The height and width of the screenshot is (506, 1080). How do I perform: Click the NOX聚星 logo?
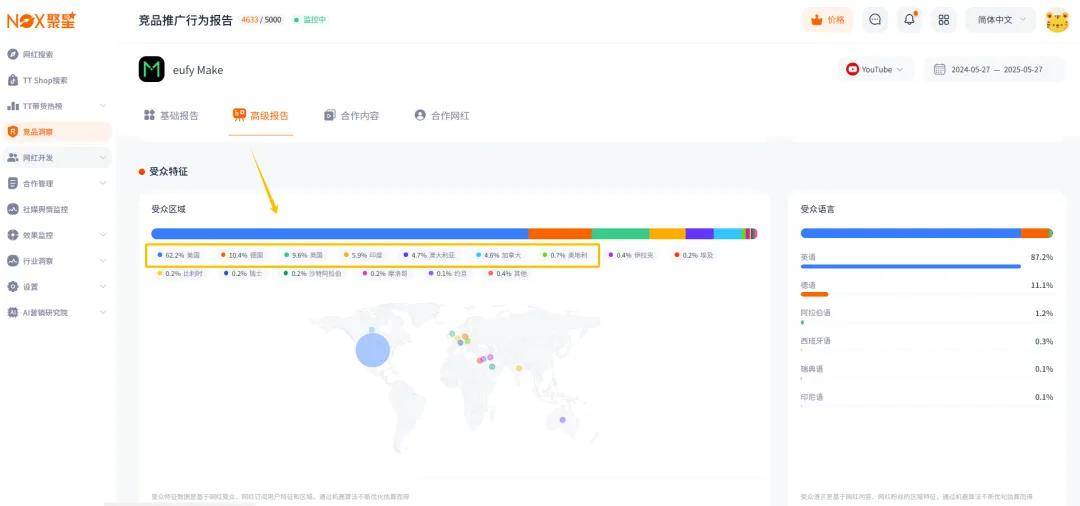[41, 20]
